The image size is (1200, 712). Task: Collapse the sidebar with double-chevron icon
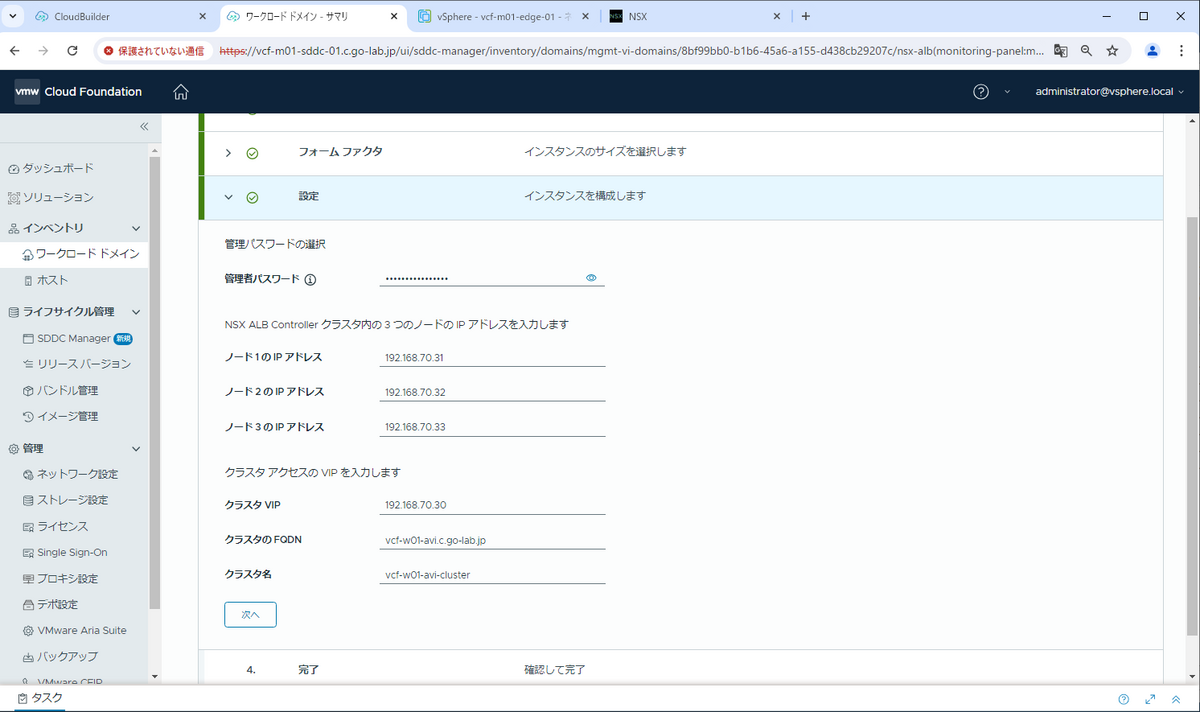[144, 126]
